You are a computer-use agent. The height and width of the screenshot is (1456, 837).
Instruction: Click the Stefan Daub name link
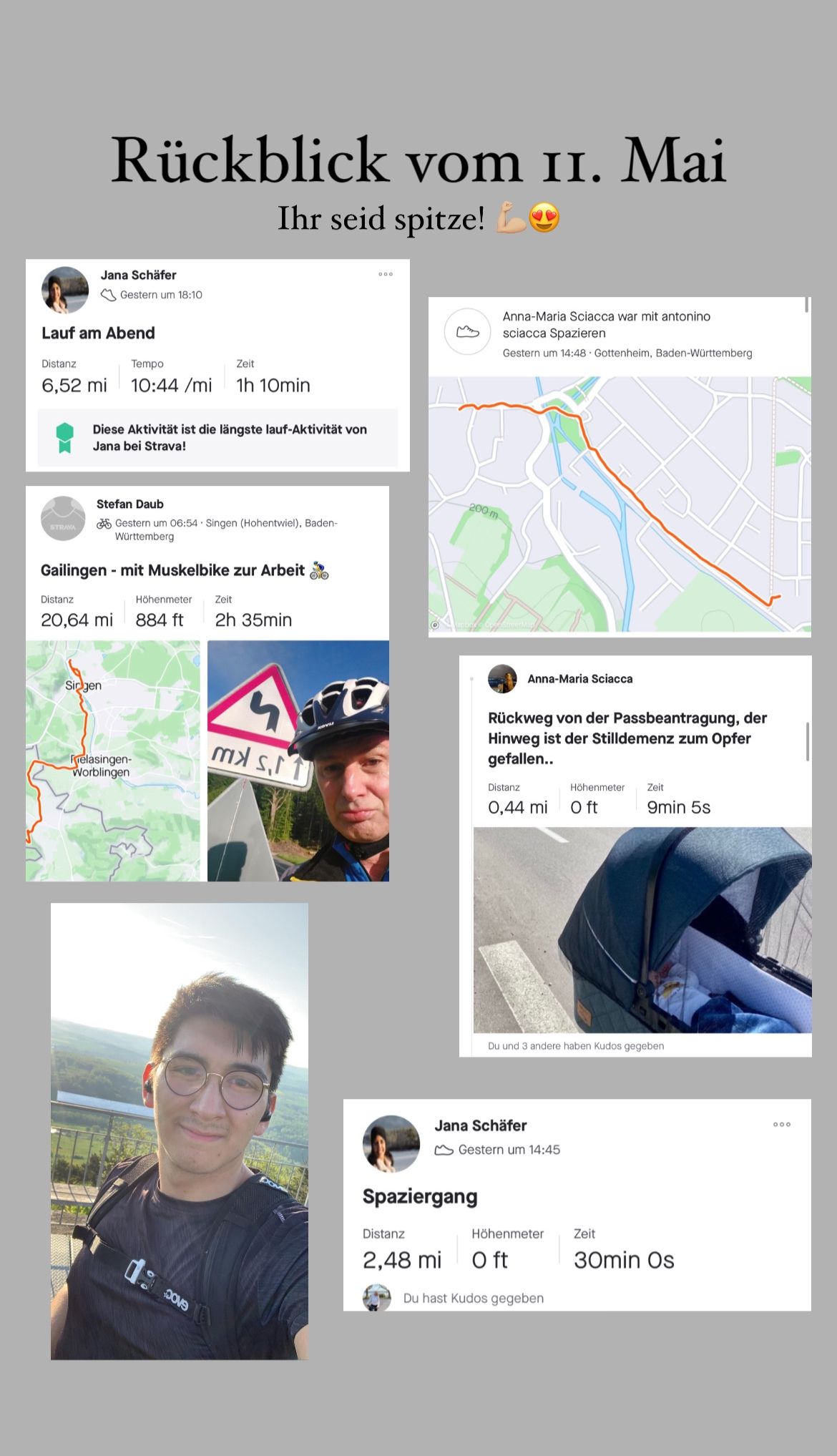point(130,504)
